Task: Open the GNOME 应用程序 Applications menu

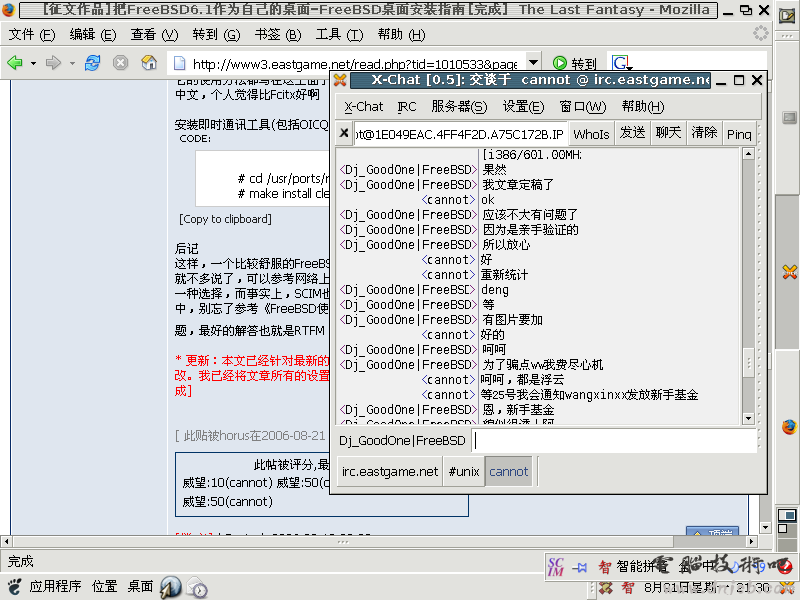Action: click(55, 586)
